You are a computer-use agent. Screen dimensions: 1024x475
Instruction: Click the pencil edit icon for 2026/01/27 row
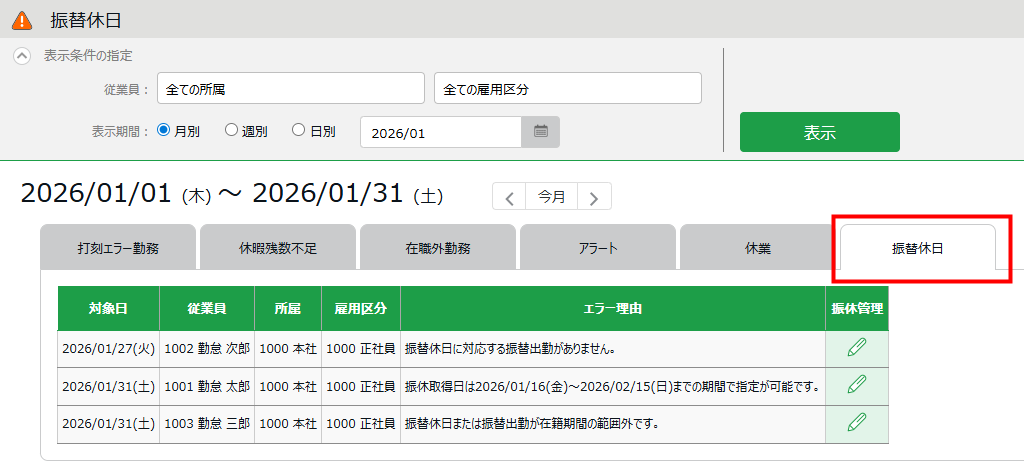point(856,348)
